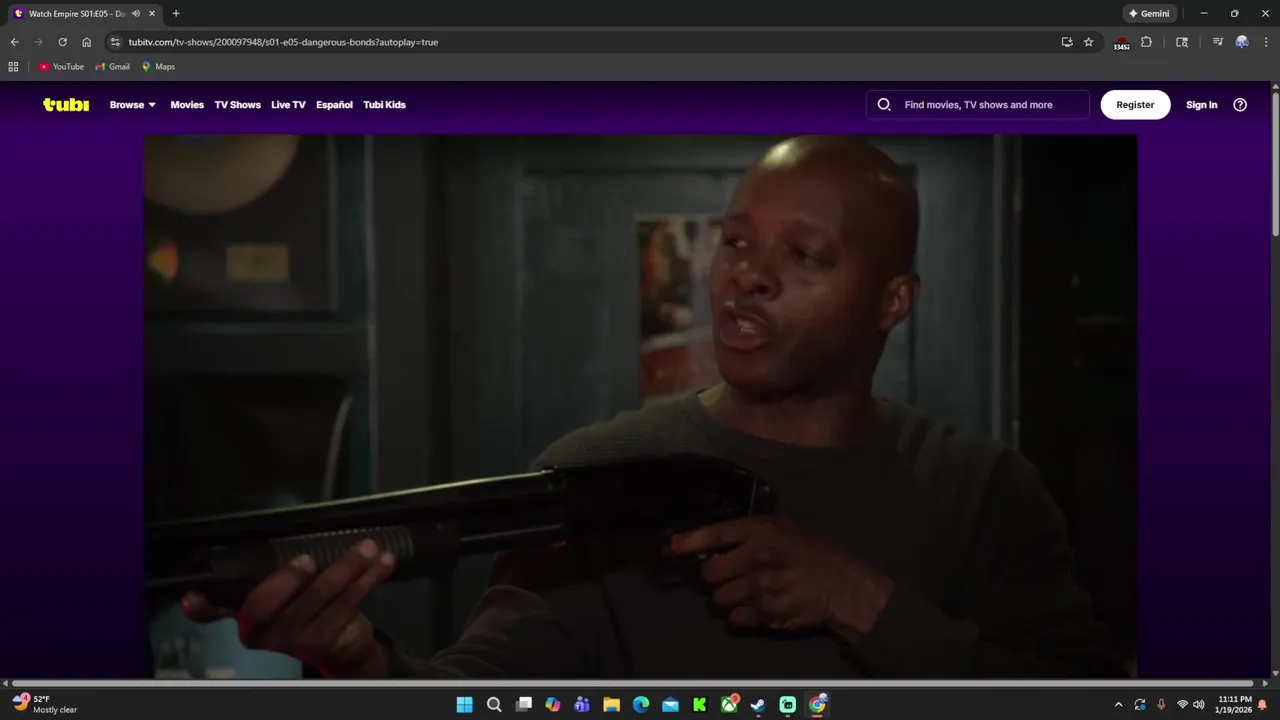Go back to the previous page
Image resolution: width=1280 pixels, height=720 pixels.
tap(14, 42)
